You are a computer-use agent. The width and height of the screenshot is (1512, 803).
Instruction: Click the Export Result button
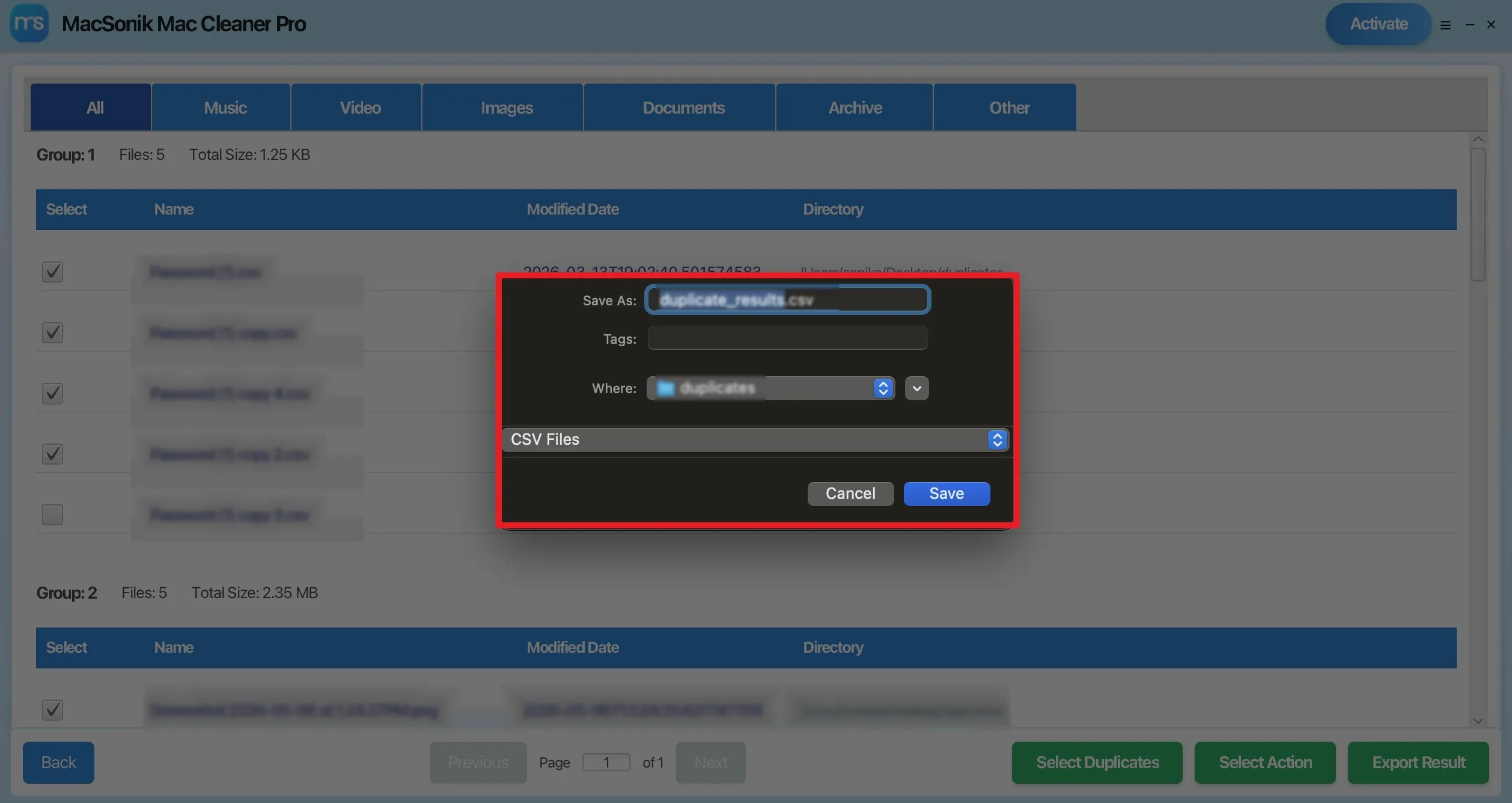pyautogui.click(x=1418, y=762)
